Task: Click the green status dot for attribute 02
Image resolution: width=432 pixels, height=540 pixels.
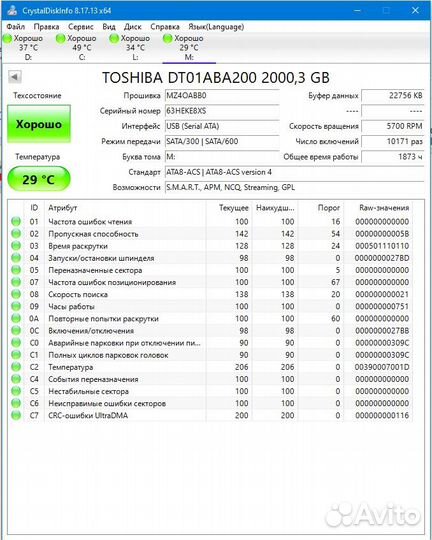Action: coord(16,233)
